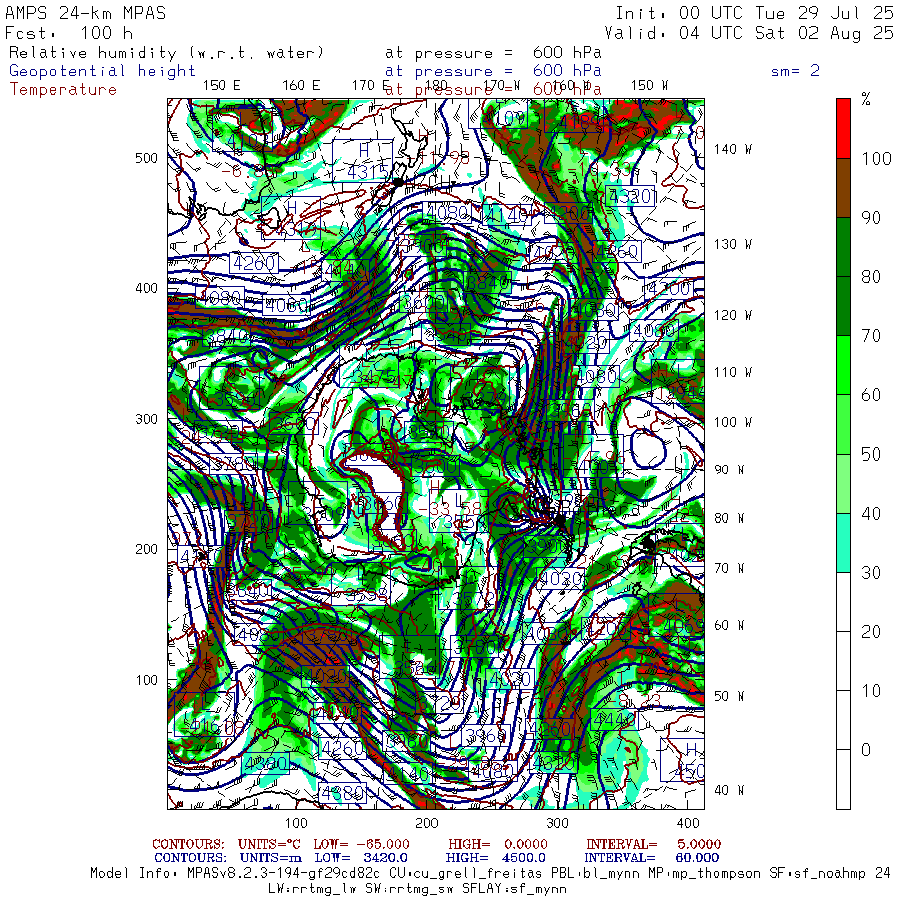Click the '4330' boxed contour label
The width and height of the screenshot is (900, 900).
click(631, 196)
